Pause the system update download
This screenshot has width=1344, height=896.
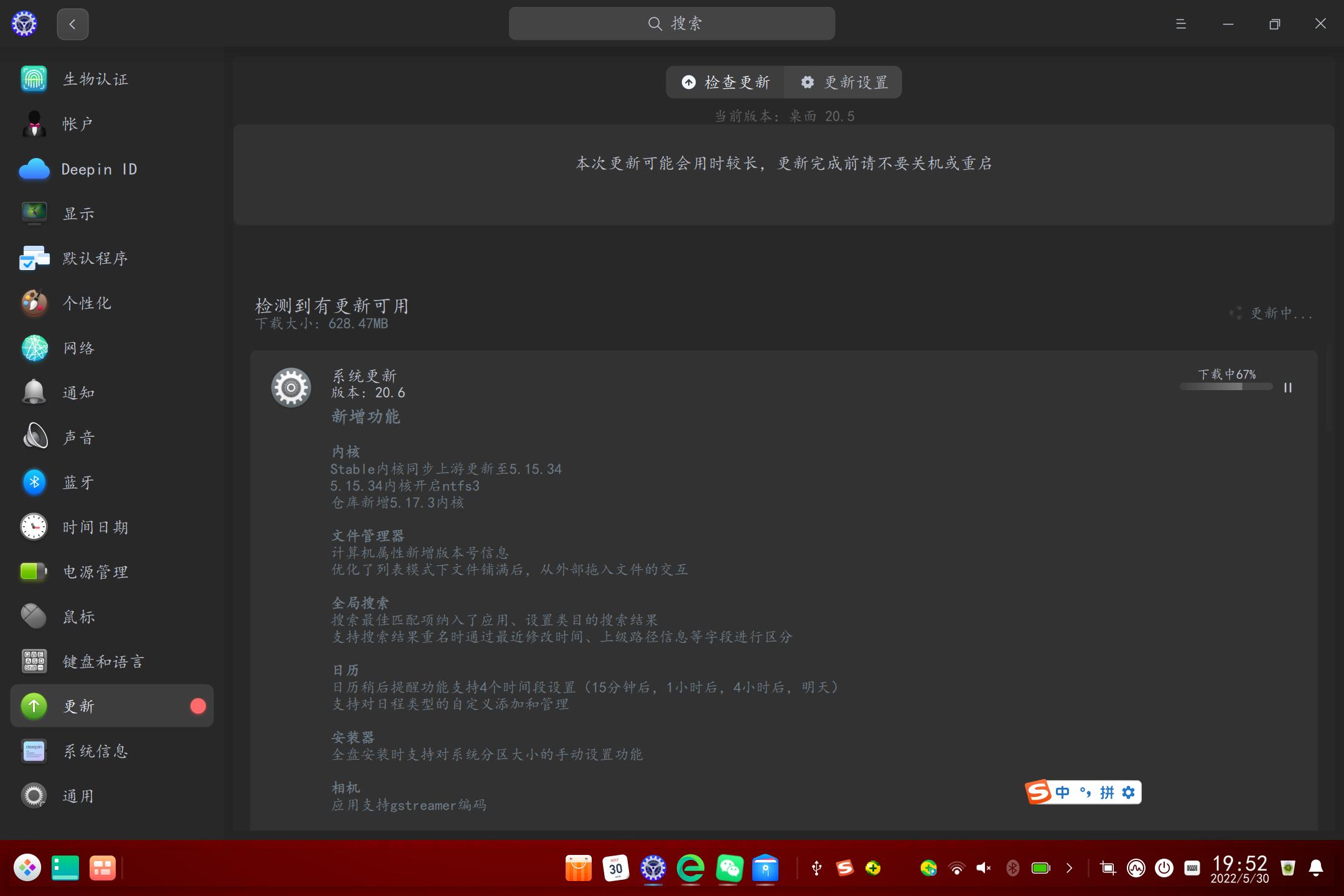[x=1288, y=388]
